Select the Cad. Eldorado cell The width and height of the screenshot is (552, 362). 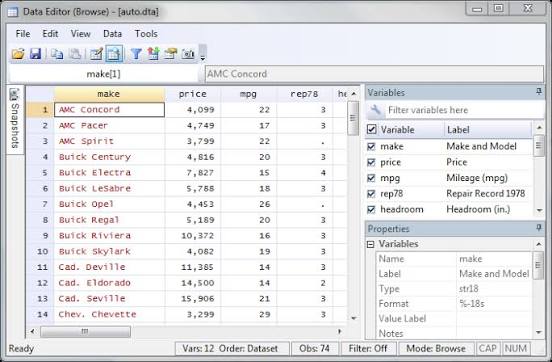tap(109, 283)
